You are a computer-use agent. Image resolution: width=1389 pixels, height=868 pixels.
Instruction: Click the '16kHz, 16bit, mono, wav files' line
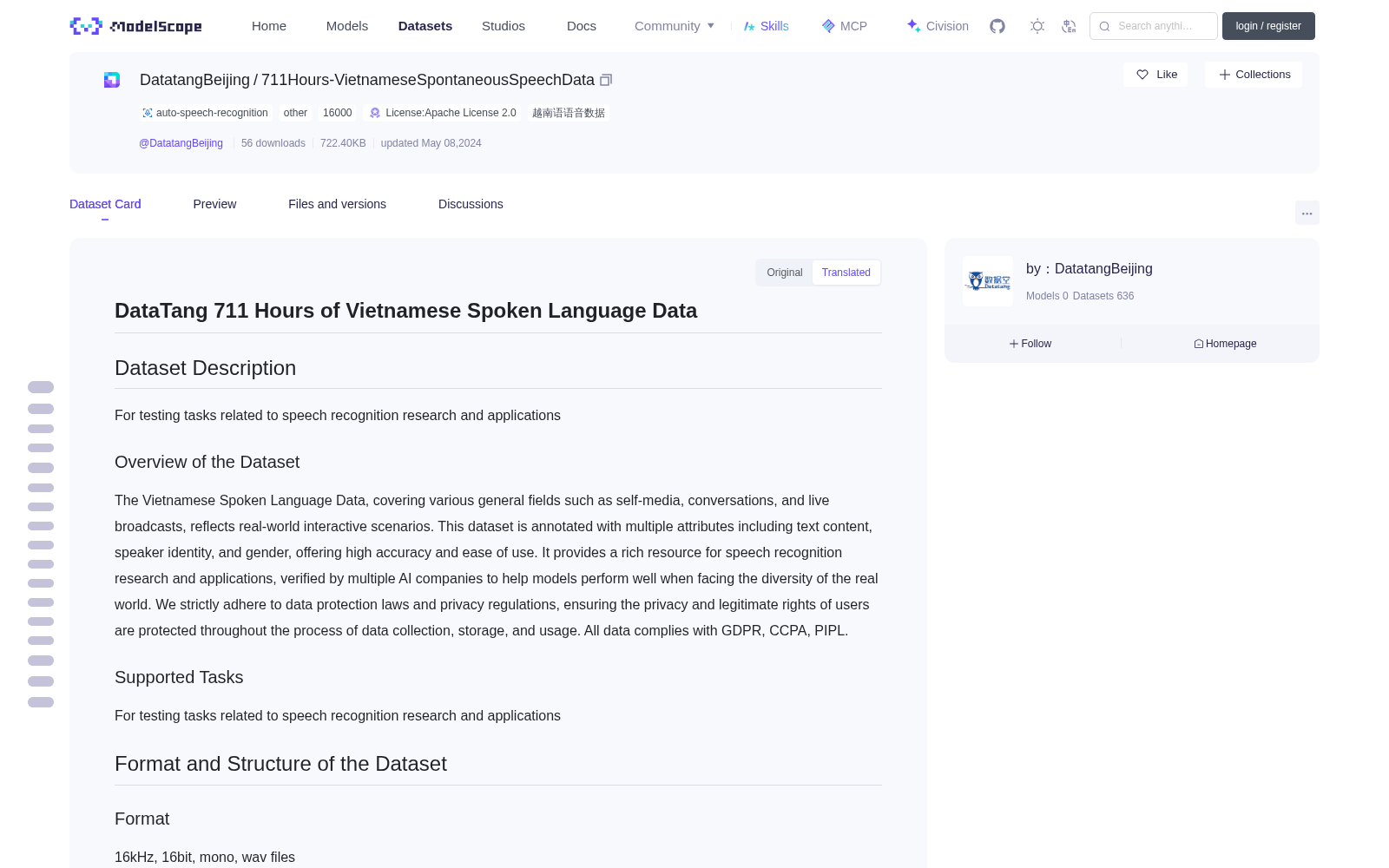tap(205, 857)
